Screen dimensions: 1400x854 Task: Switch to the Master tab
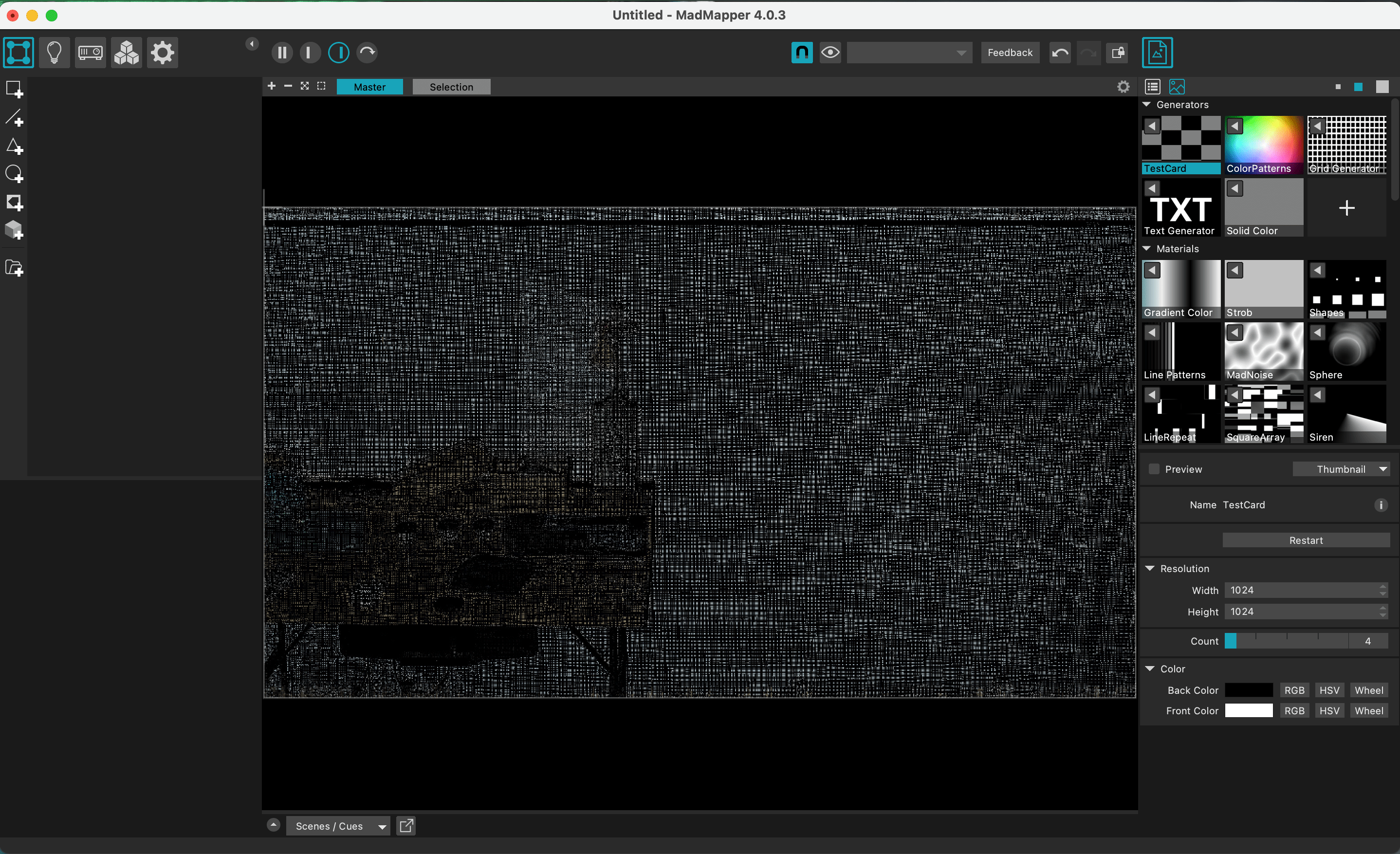[x=369, y=86]
